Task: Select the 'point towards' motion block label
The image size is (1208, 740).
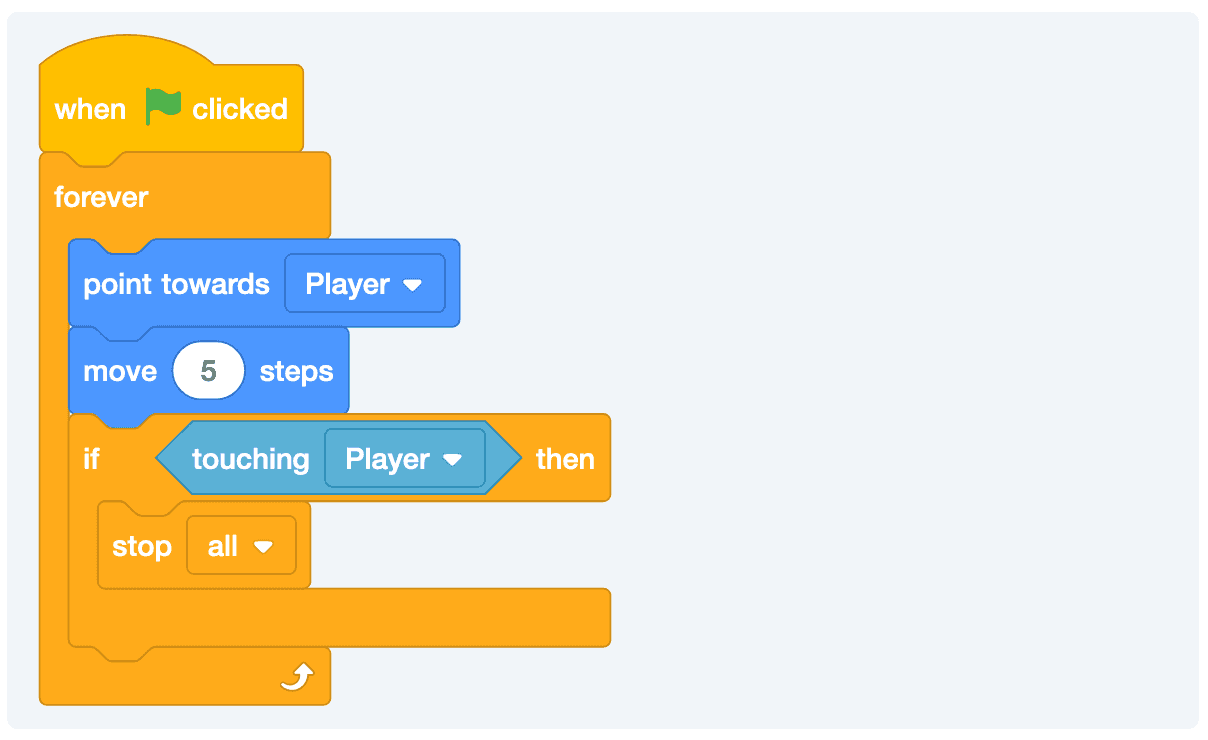Action: click(176, 284)
